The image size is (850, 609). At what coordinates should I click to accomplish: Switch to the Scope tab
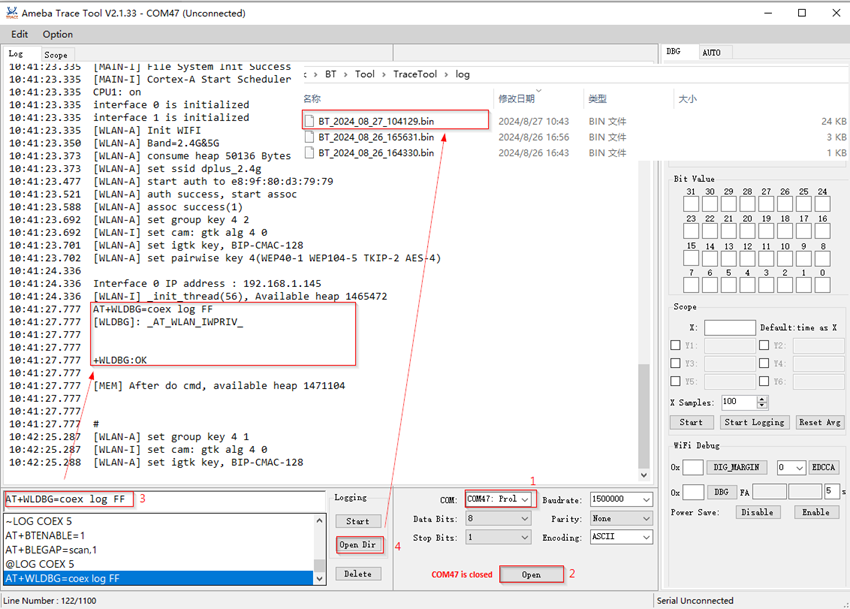(56, 55)
